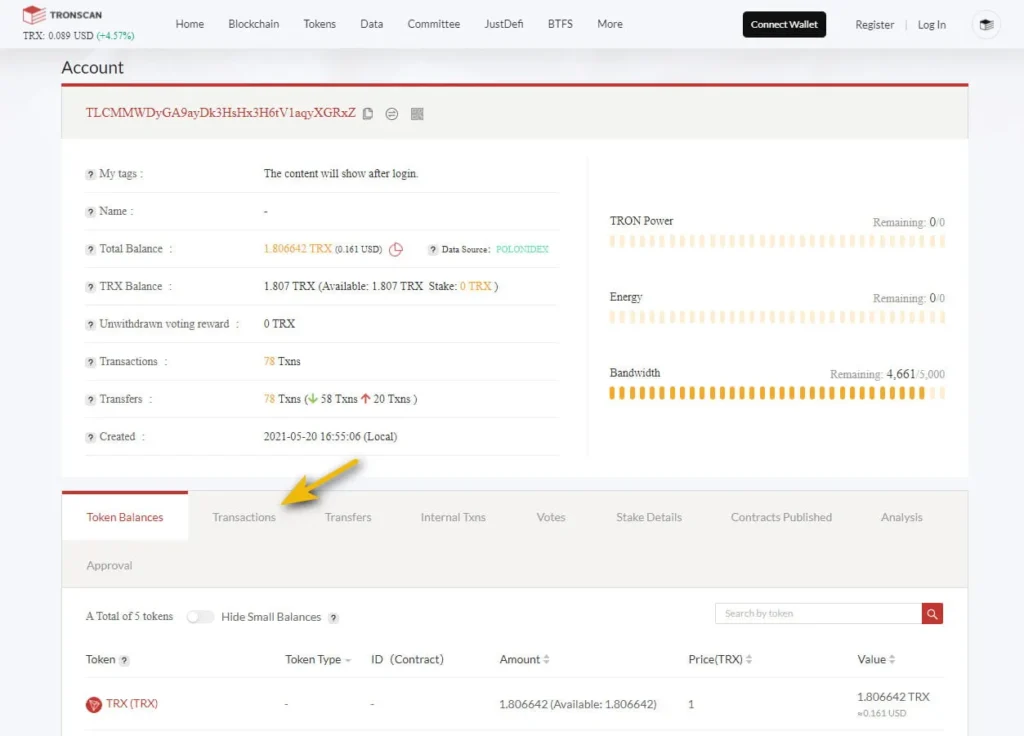Open the message icon beside address
Viewport: 1024px width, 736px height.
392,114
